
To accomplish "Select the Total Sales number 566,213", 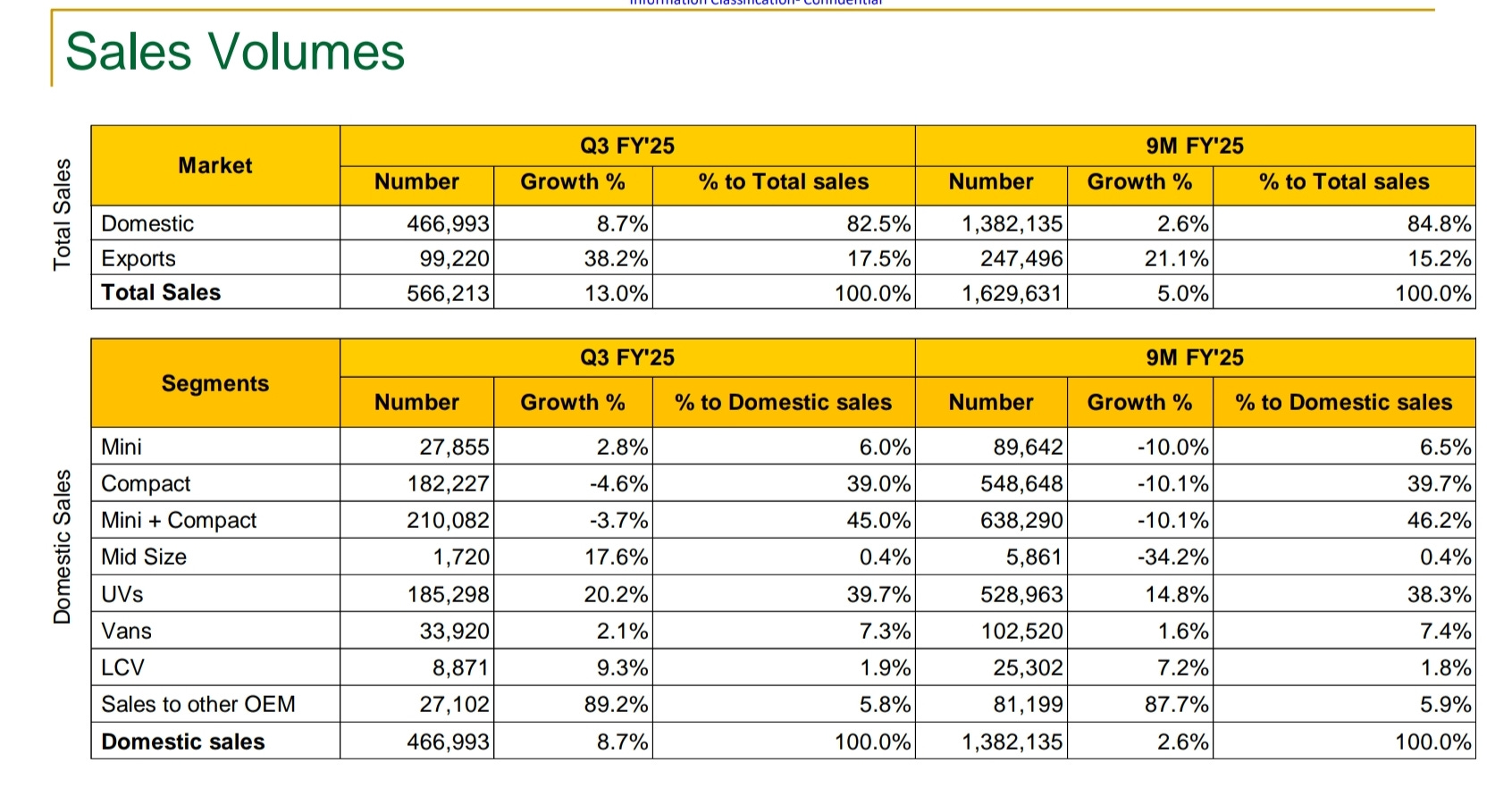I will [449, 293].
